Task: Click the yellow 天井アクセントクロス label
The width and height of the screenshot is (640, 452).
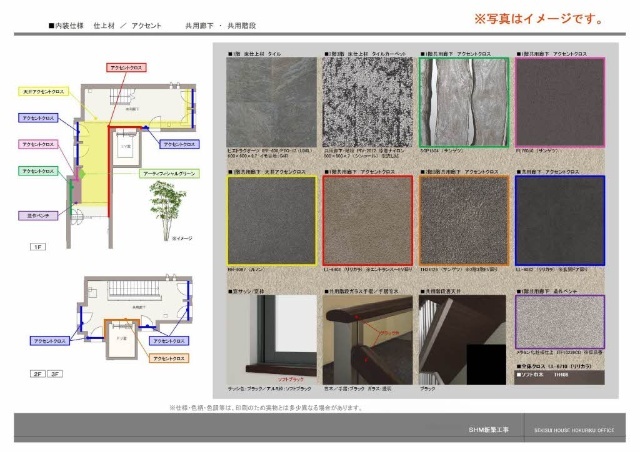Action: (43, 91)
